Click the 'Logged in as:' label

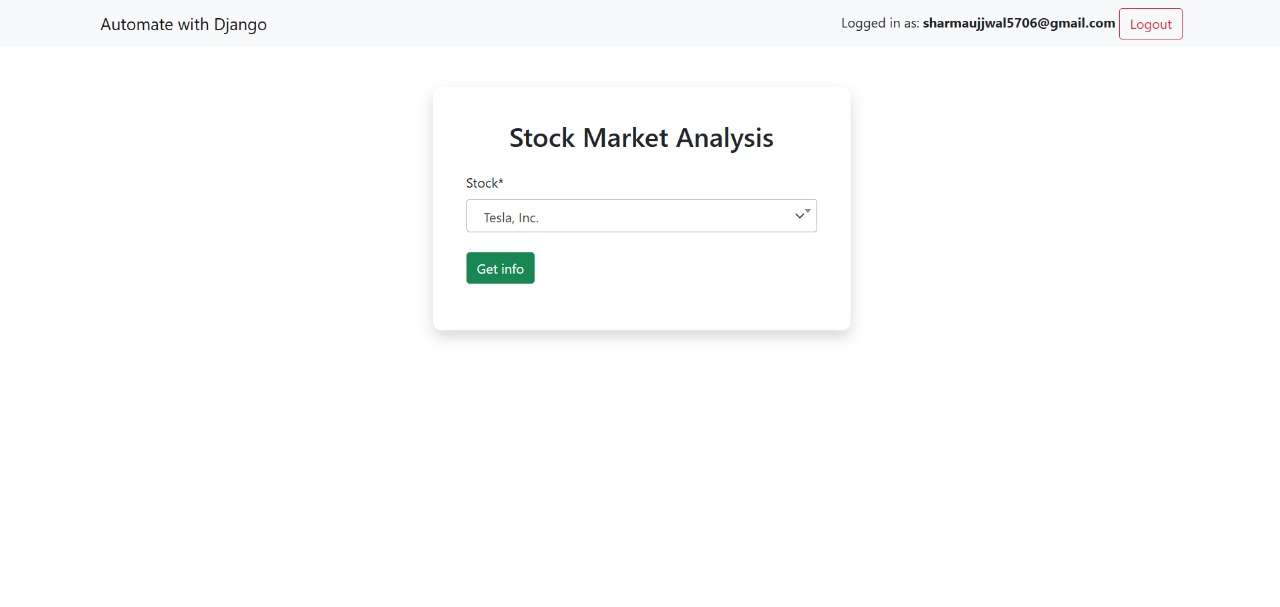pyautogui.click(x=880, y=23)
